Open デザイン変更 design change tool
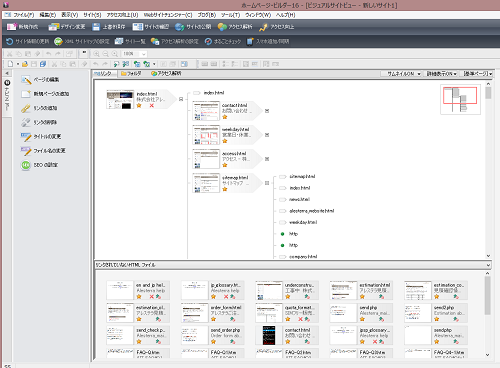The width and height of the screenshot is (500, 368). [67, 27]
